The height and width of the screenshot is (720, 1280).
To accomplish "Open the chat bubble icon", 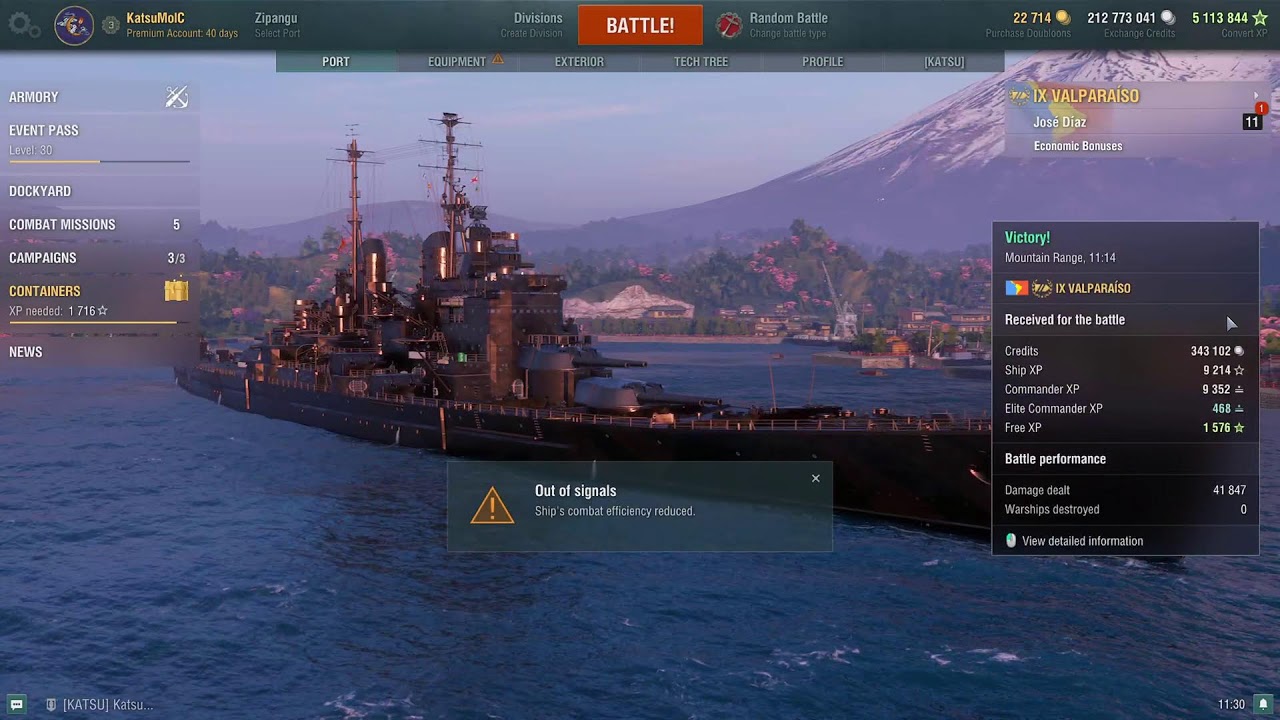I will click(x=16, y=704).
